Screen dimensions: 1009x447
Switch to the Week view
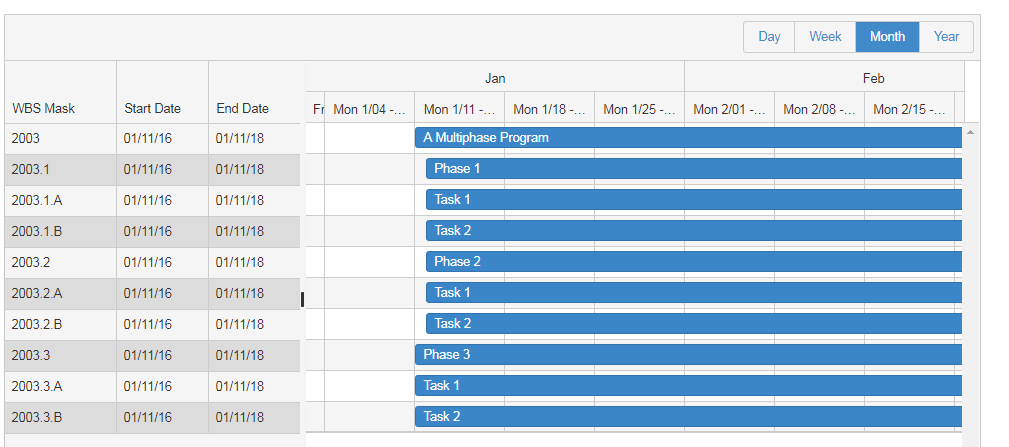point(825,37)
